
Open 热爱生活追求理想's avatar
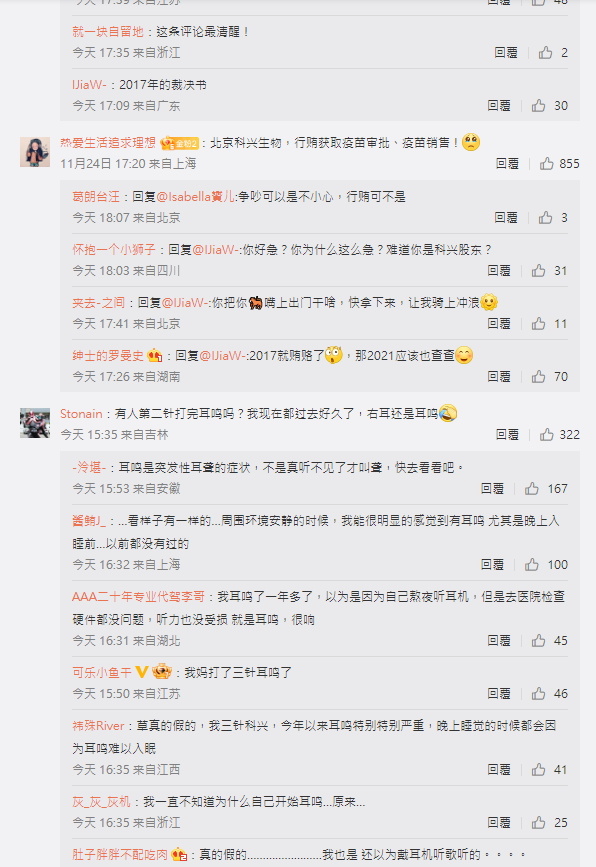pyautogui.click(x=35, y=152)
